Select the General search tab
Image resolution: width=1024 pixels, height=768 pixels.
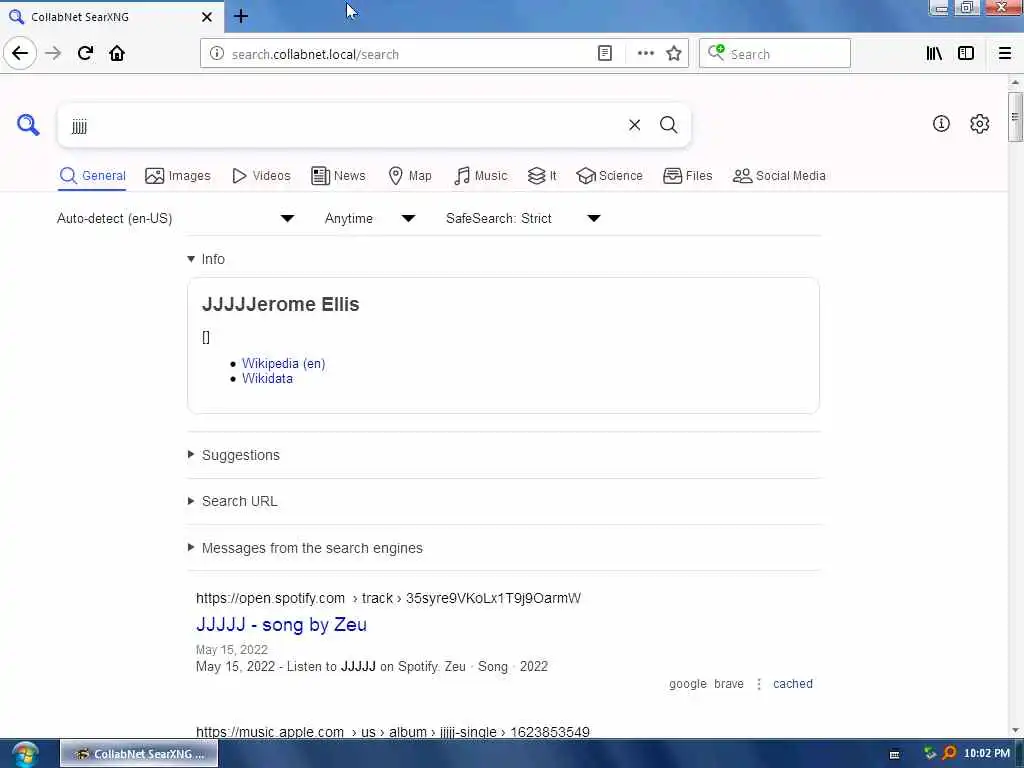click(x=92, y=176)
